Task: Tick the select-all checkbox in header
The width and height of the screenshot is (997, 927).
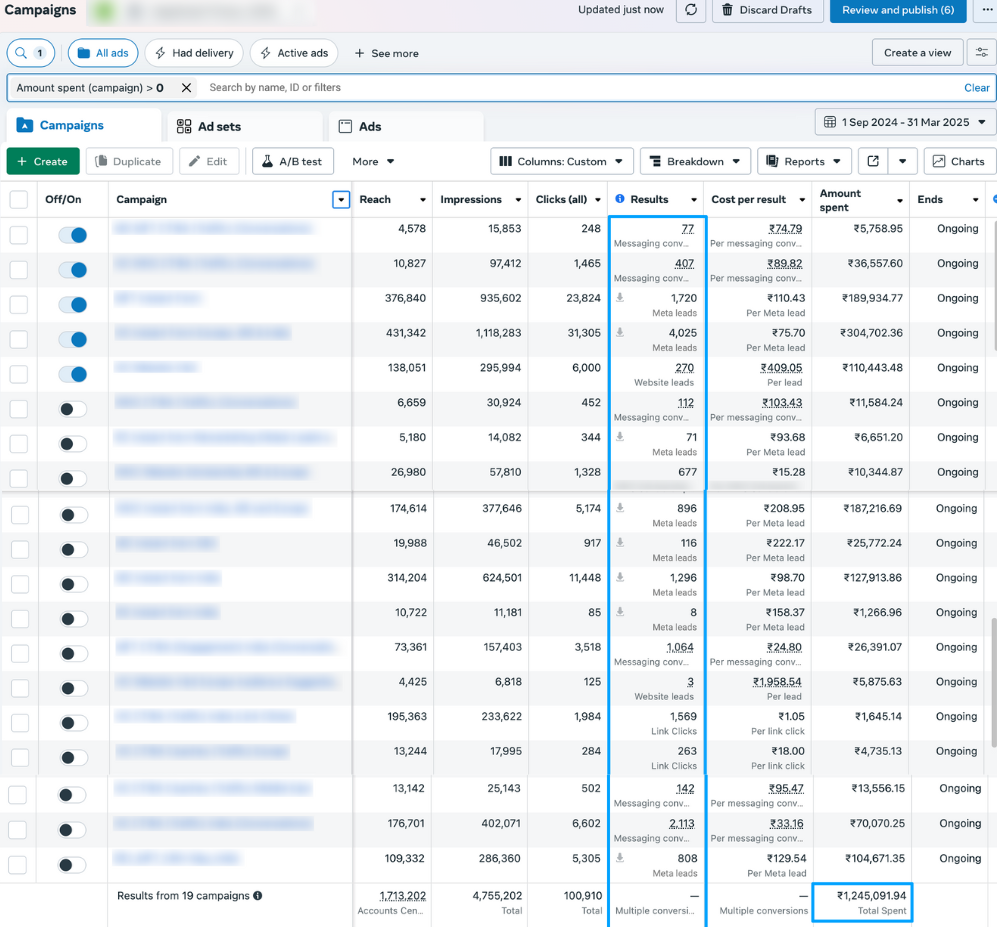Action: pos(19,200)
